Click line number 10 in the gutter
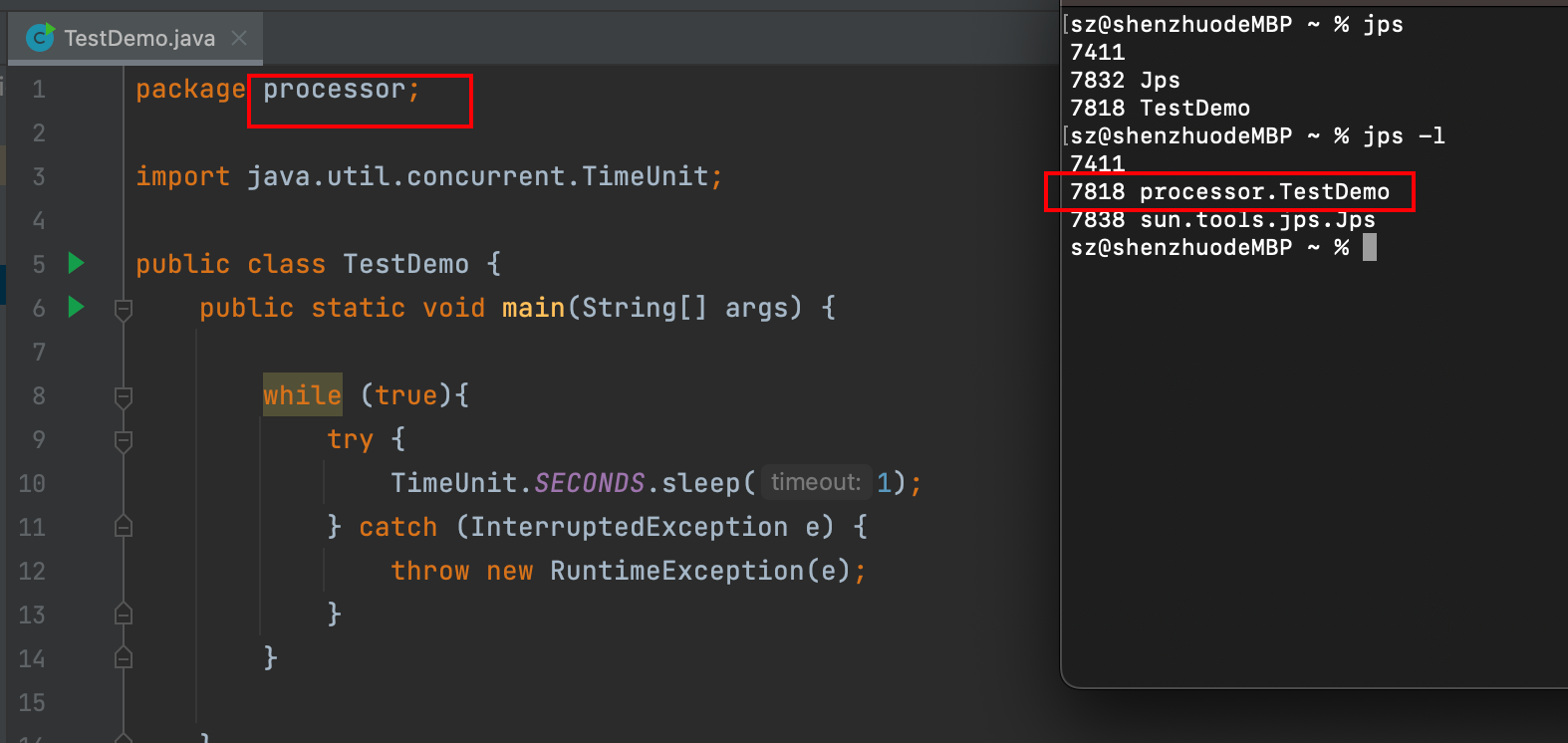This screenshot has width=1568, height=743. pyautogui.click(x=32, y=483)
